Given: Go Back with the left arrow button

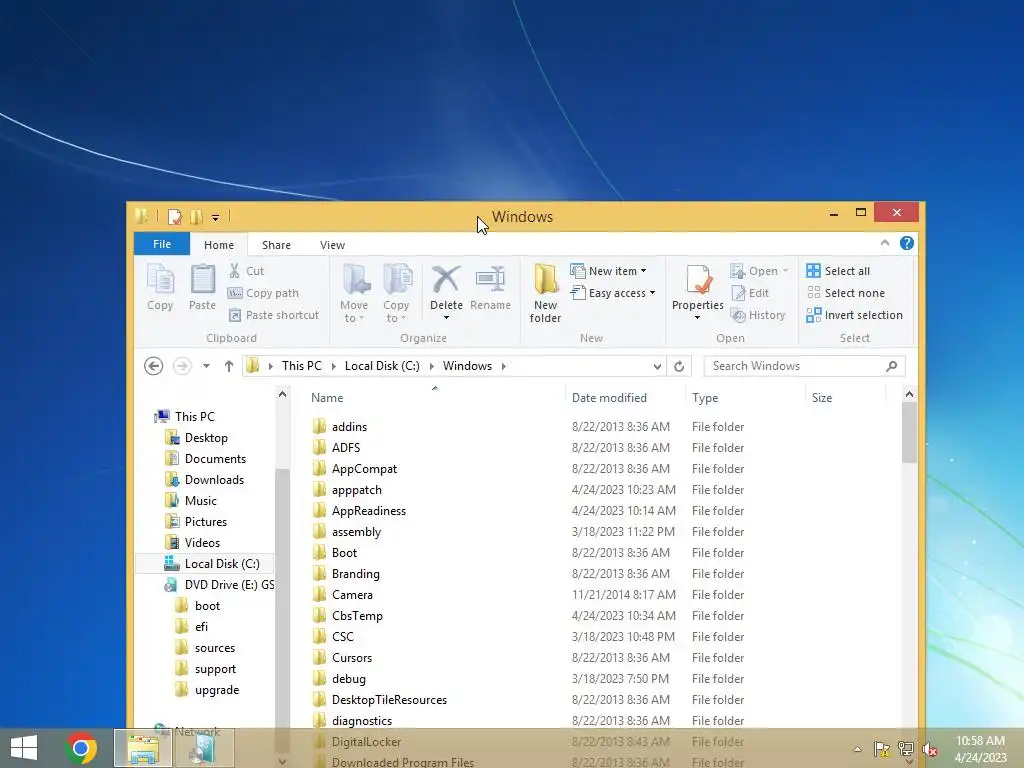Looking at the screenshot, I should pos(153,366).
